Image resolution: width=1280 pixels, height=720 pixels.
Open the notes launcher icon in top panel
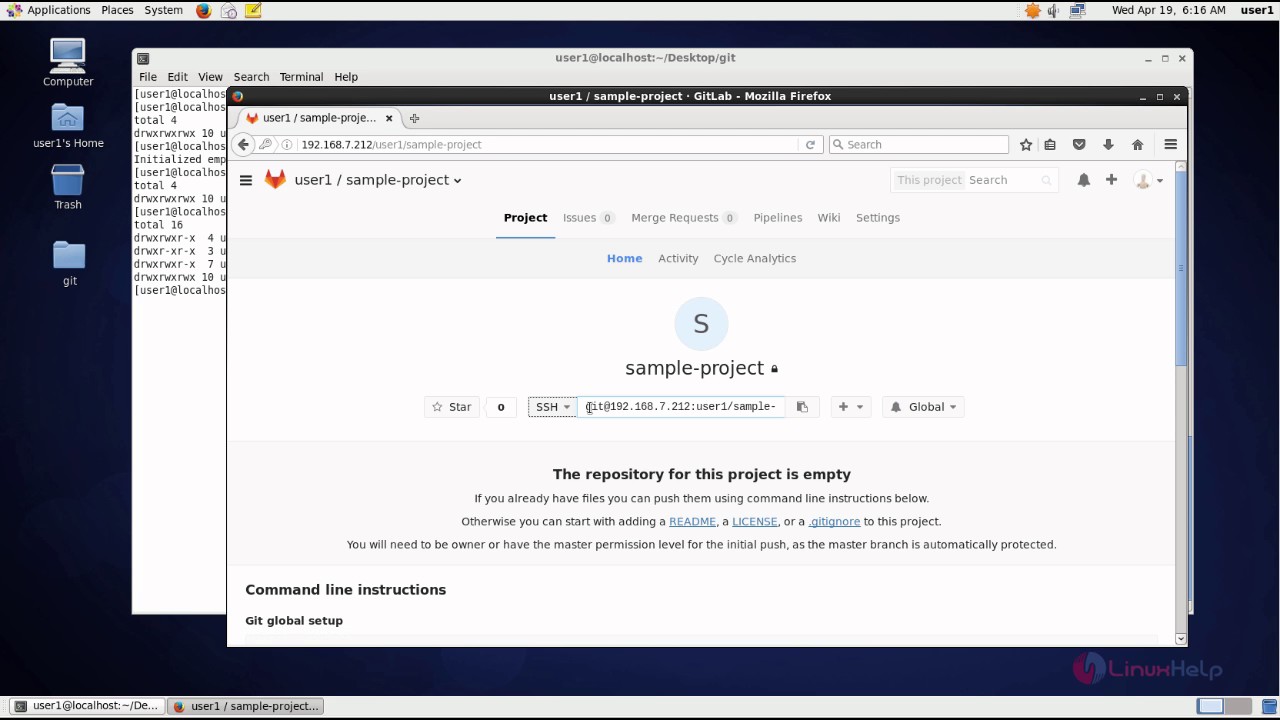(x=253, y=10)
